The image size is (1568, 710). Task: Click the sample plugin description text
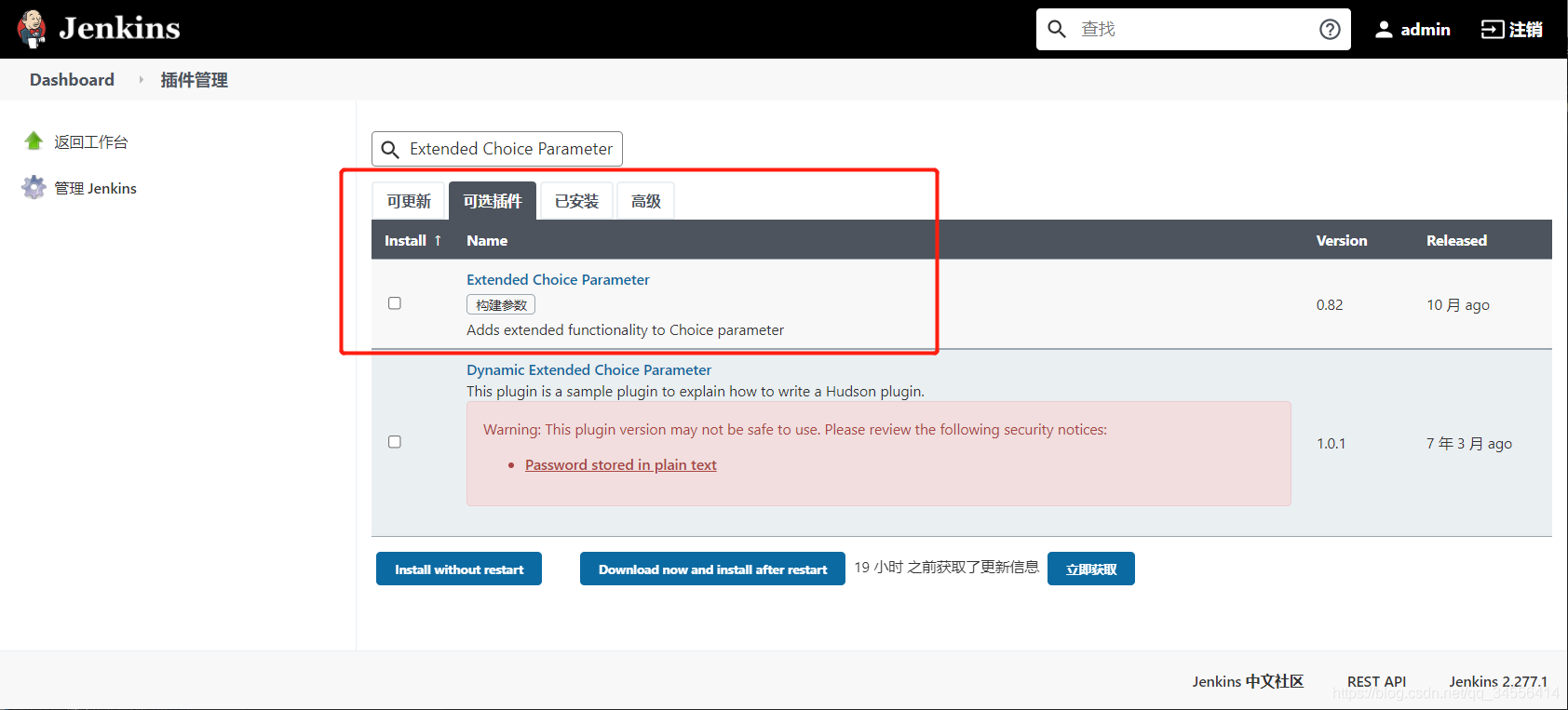tap(696, 391)
